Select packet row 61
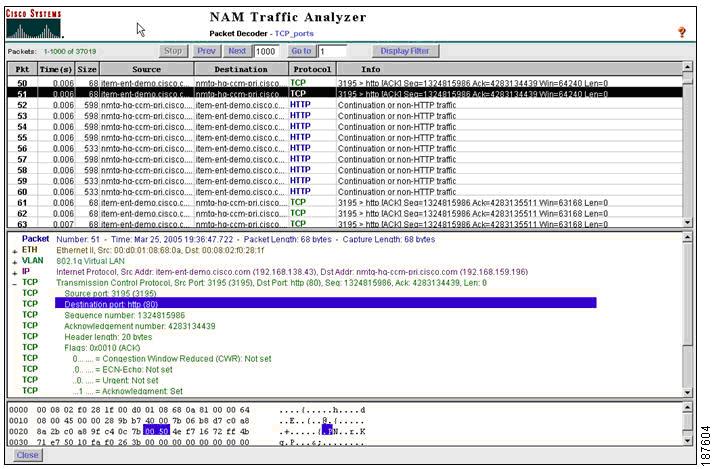Screen dimensions: 715x469 coord(345,202)
